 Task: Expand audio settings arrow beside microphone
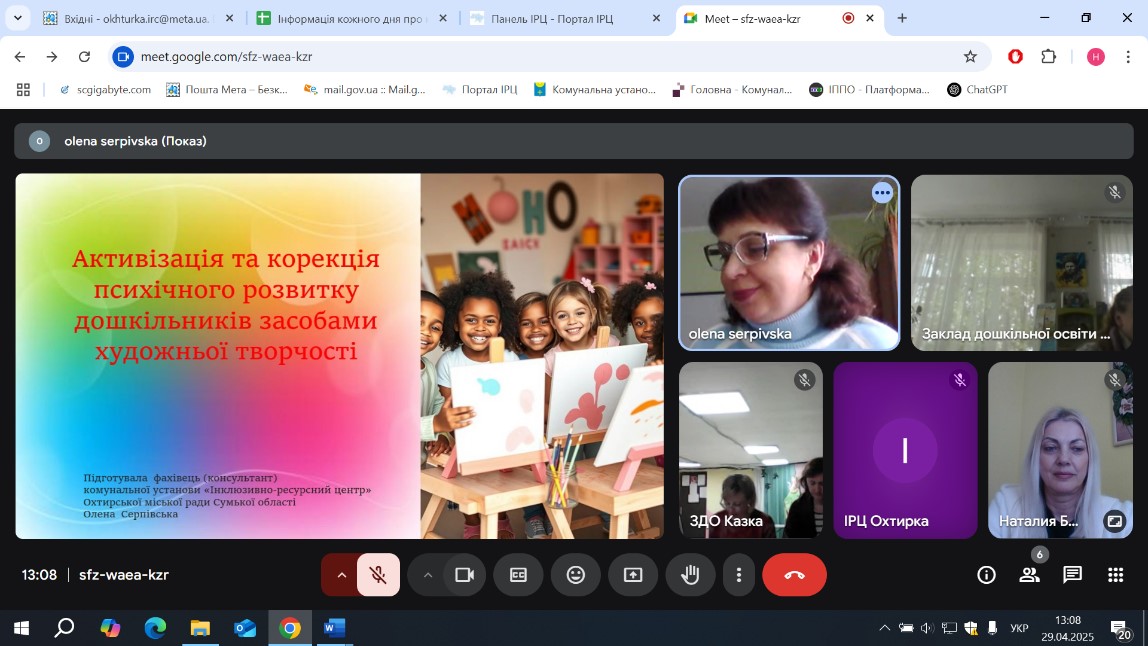tap(341, 575)
